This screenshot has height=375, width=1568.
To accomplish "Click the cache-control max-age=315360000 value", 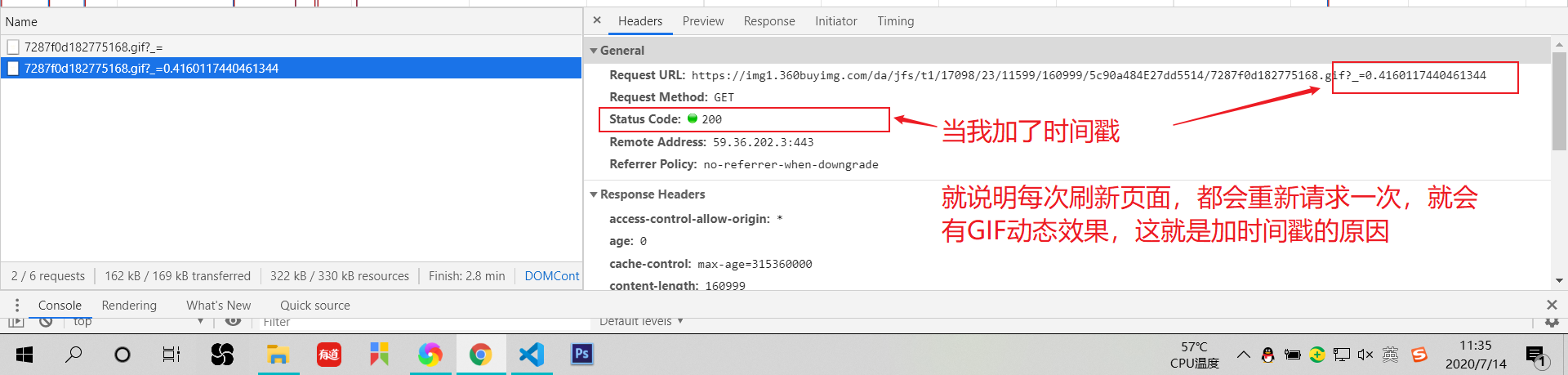I will (x=755, y=264).
